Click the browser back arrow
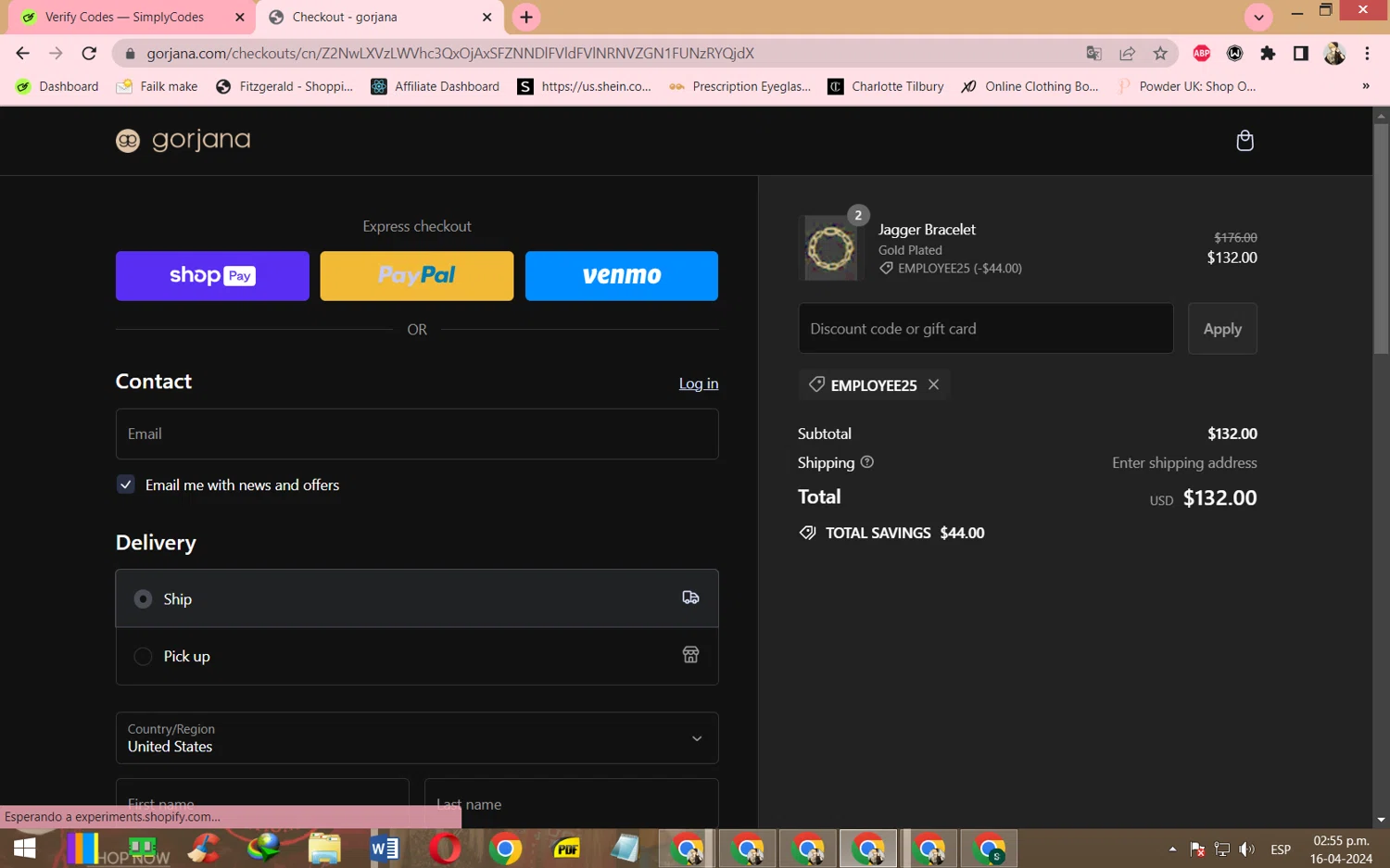The height and width of the screenshot is (868, 1390). pos(23,53)
